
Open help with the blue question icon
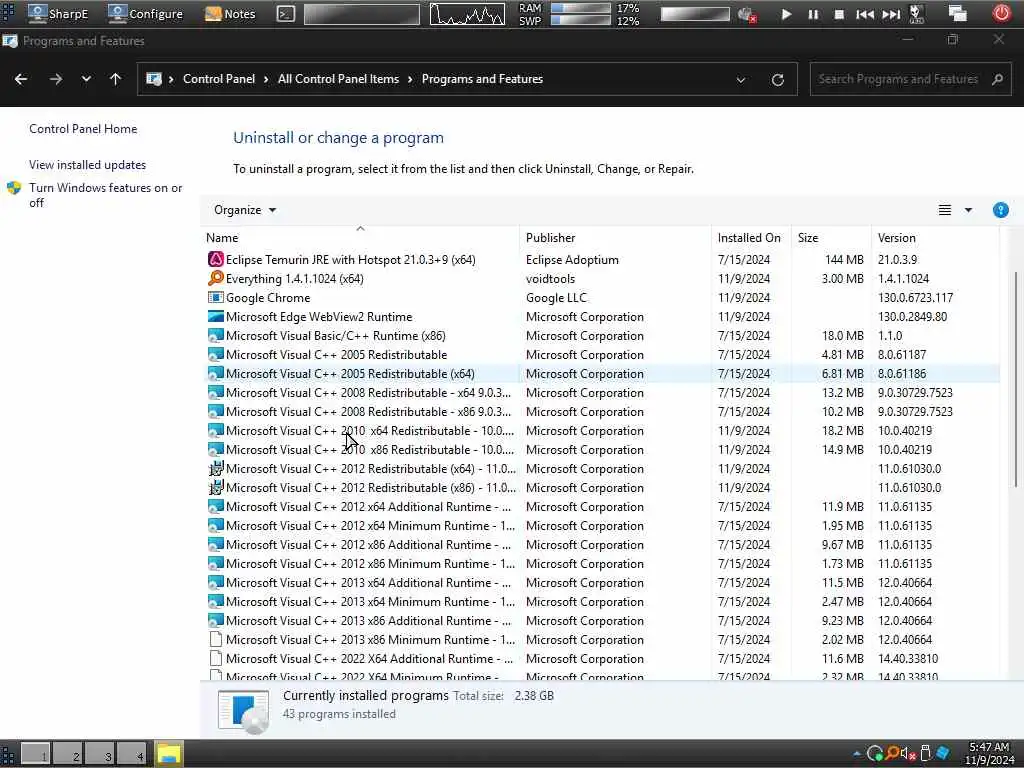pos(1000,210)
